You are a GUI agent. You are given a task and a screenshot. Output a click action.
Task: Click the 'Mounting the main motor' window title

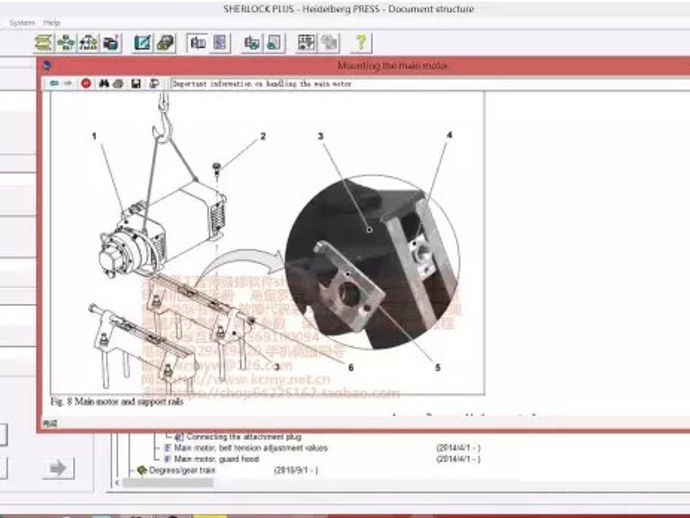(393, 66)
